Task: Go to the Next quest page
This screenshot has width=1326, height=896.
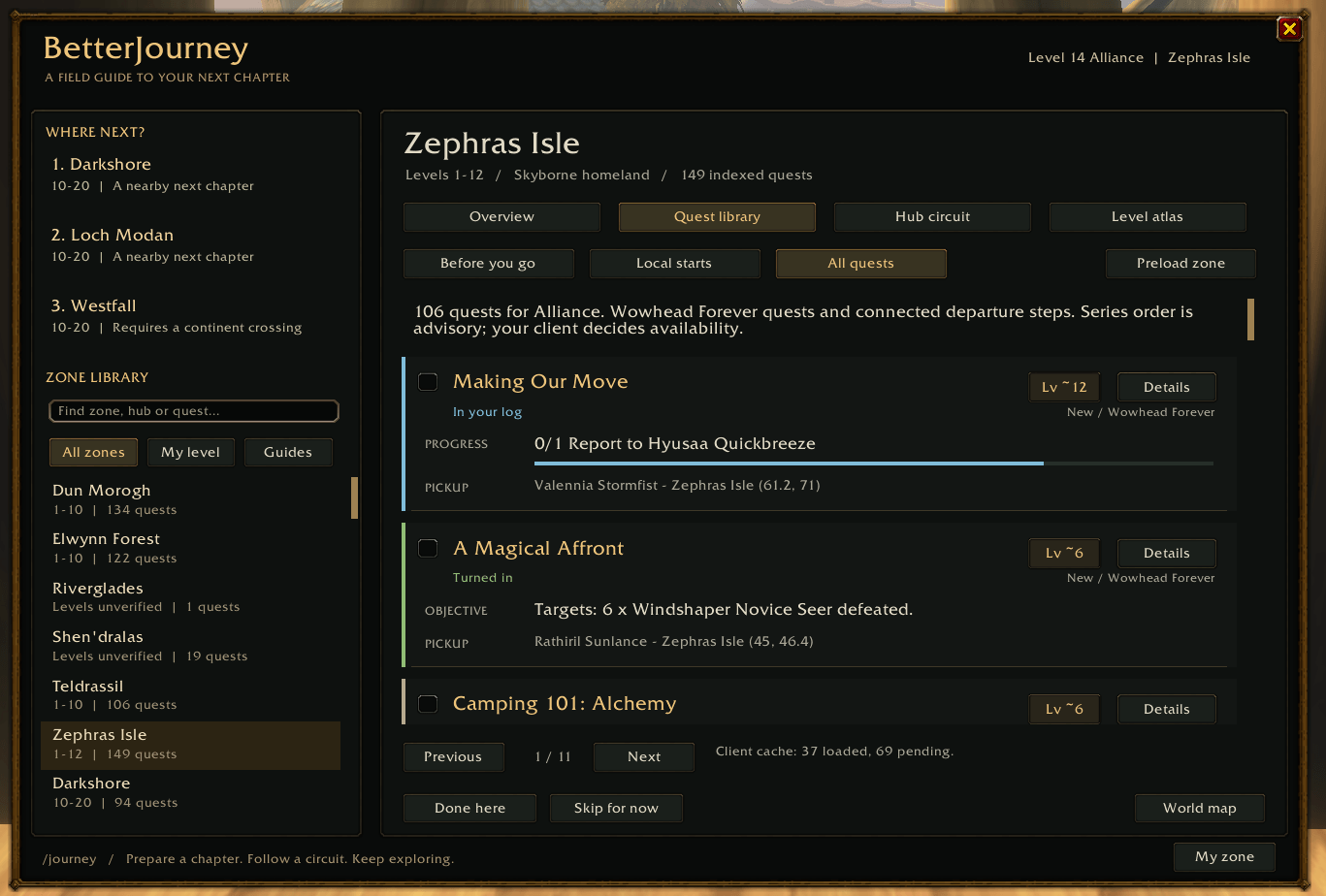Action: 644,757
